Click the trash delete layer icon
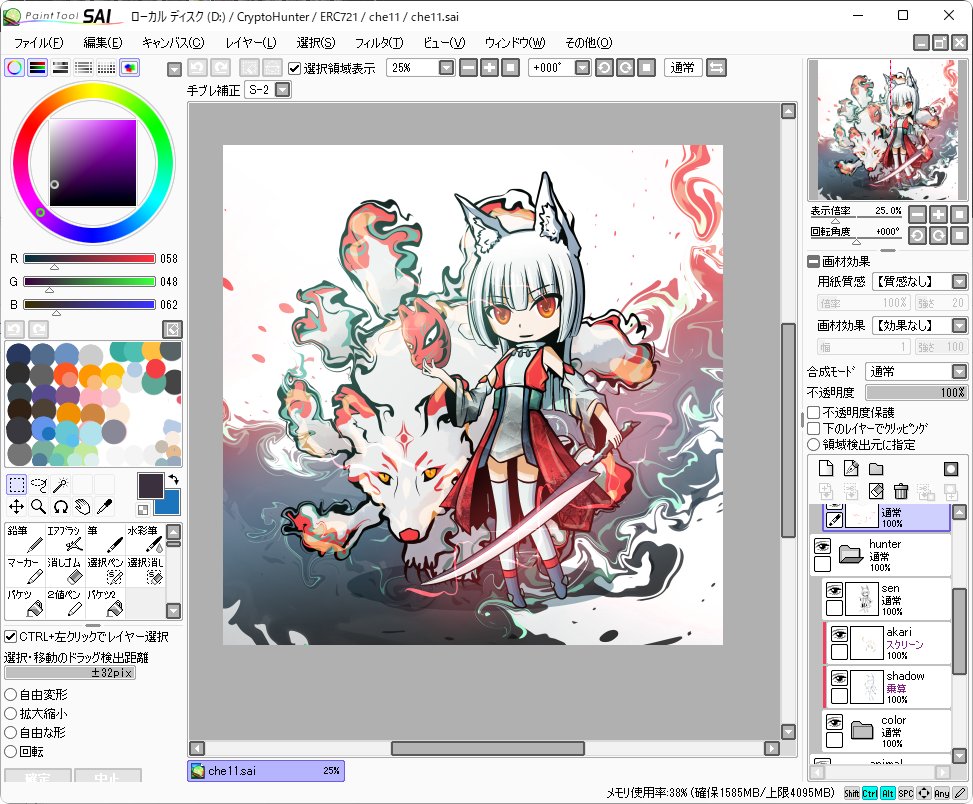The image size is (973, 804). tap(901, 491)
